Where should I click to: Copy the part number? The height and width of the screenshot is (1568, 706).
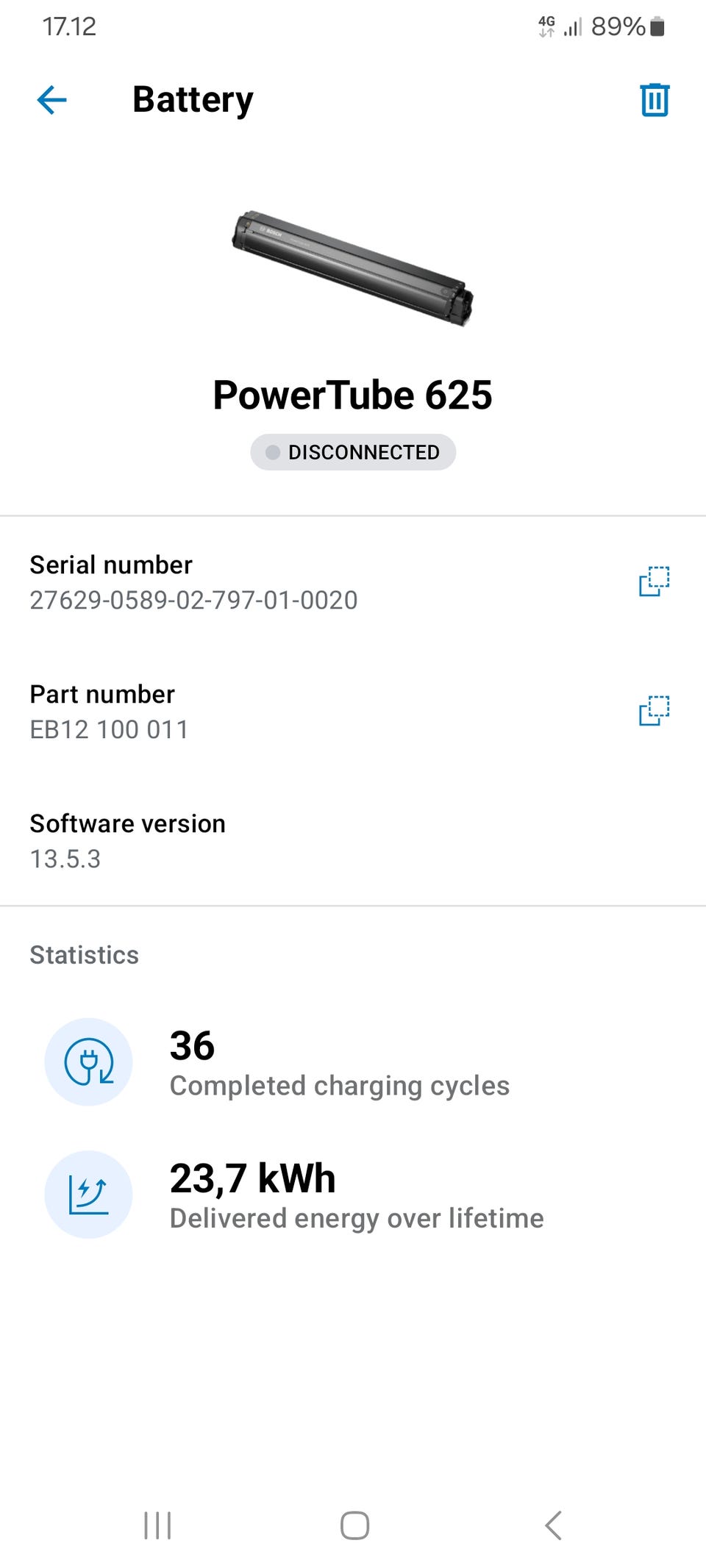(654, 711)
